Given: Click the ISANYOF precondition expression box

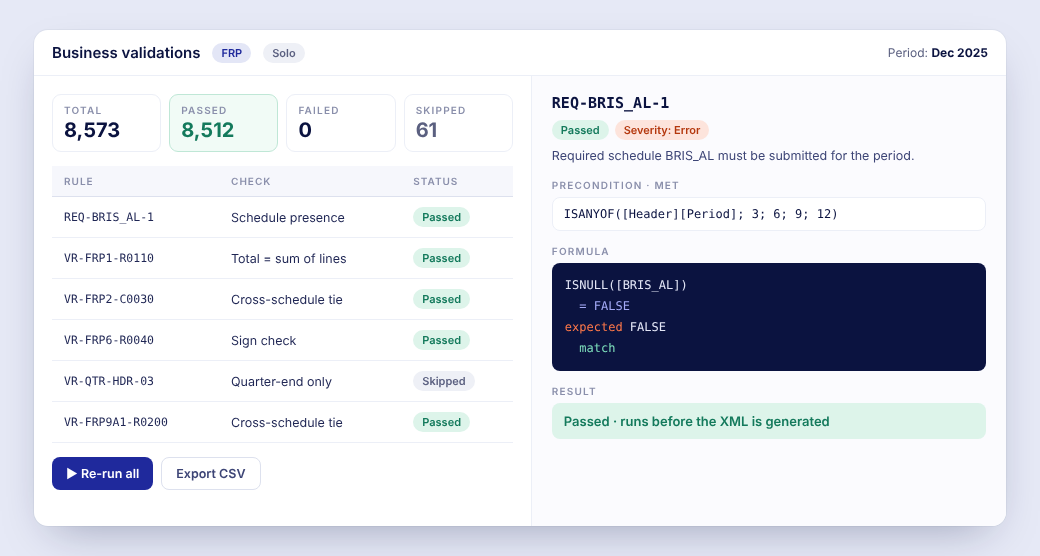Looking at the screenshot, I should click(769, 214).
